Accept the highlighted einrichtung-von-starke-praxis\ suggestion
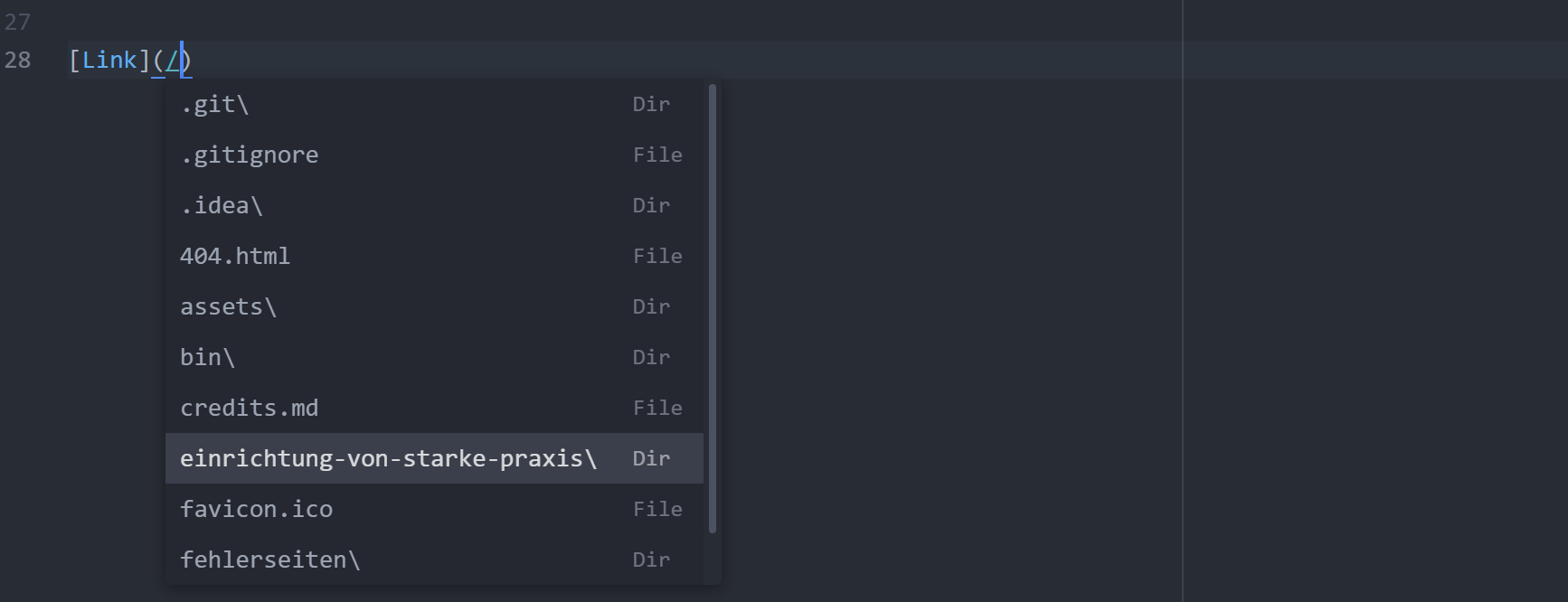Screen dimensions: 1568x602 (x=388, y=459)
